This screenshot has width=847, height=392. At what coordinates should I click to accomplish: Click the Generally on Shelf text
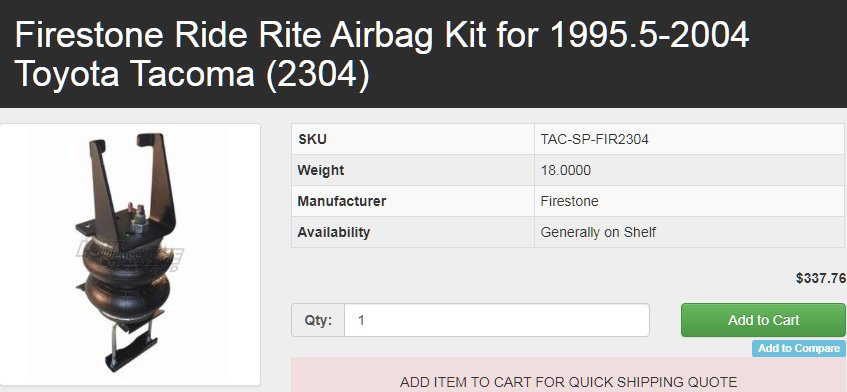tap(598, 232)
